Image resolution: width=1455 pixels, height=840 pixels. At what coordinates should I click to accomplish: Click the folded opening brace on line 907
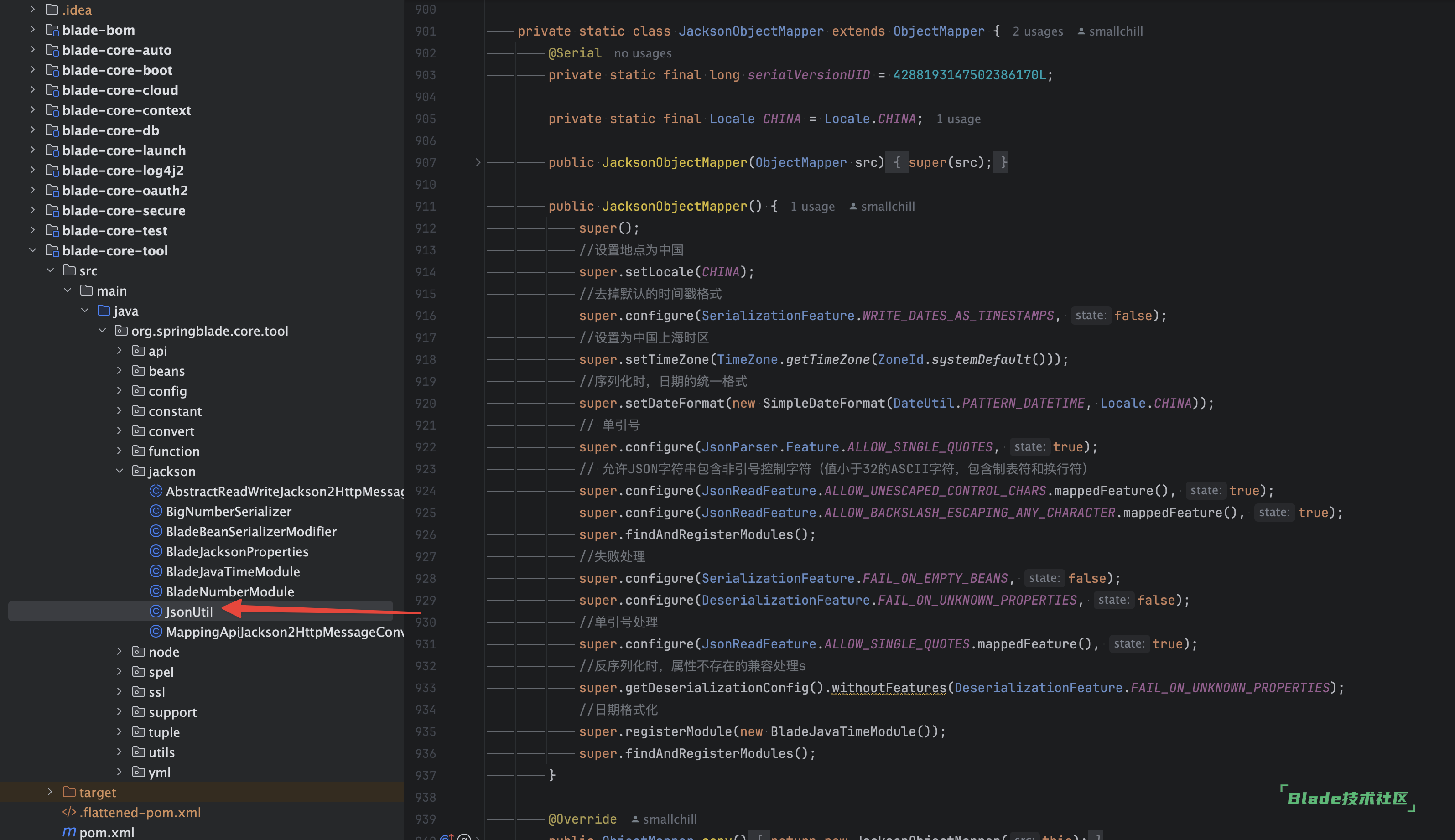[x=897, y=163]
